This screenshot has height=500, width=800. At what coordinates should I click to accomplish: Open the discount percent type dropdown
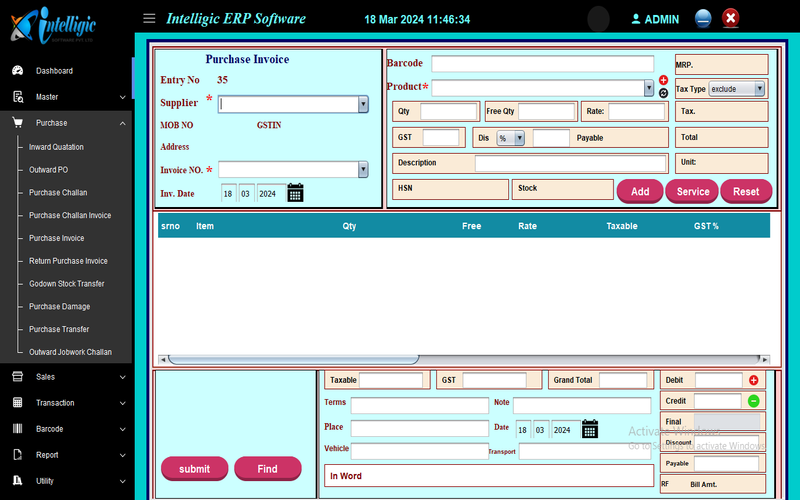point(519,138)
